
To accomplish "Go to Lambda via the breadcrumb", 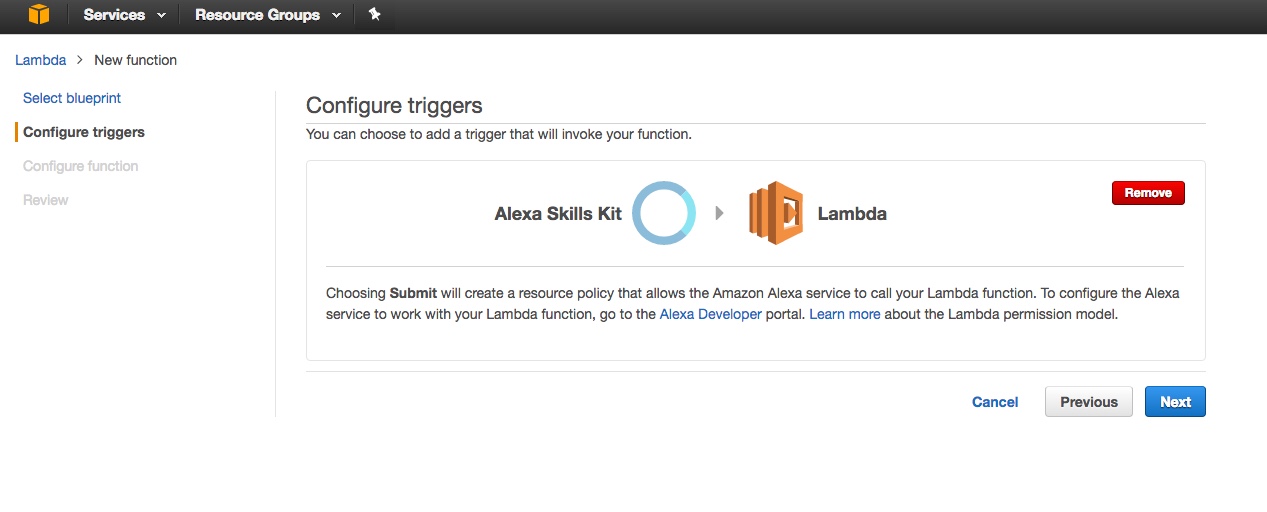I will 41,60.
